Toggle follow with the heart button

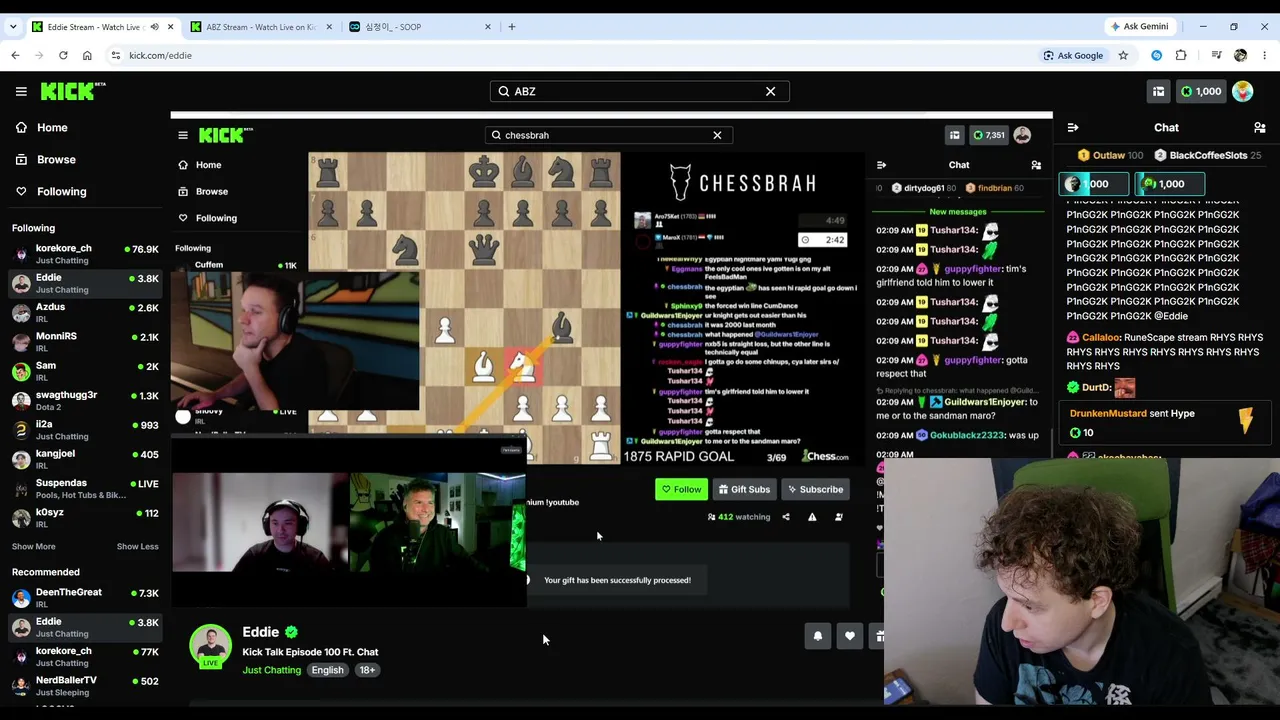click(849, 636)
